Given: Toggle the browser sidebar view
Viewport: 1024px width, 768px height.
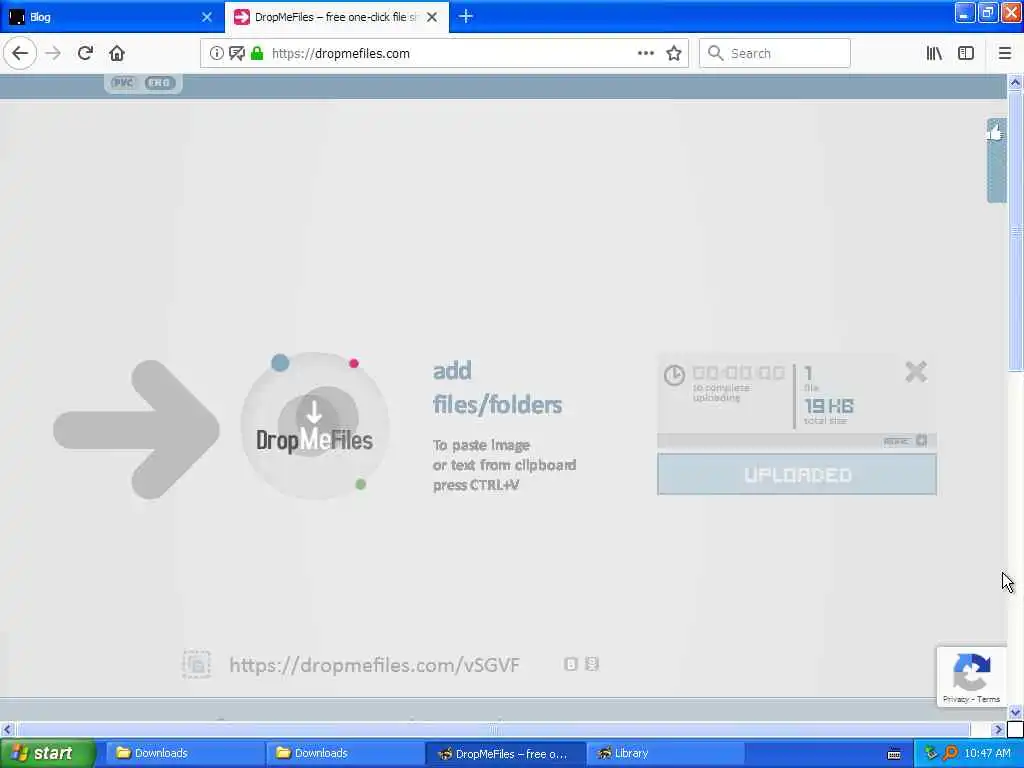Looking at the screenshot, I should [966, 54].
